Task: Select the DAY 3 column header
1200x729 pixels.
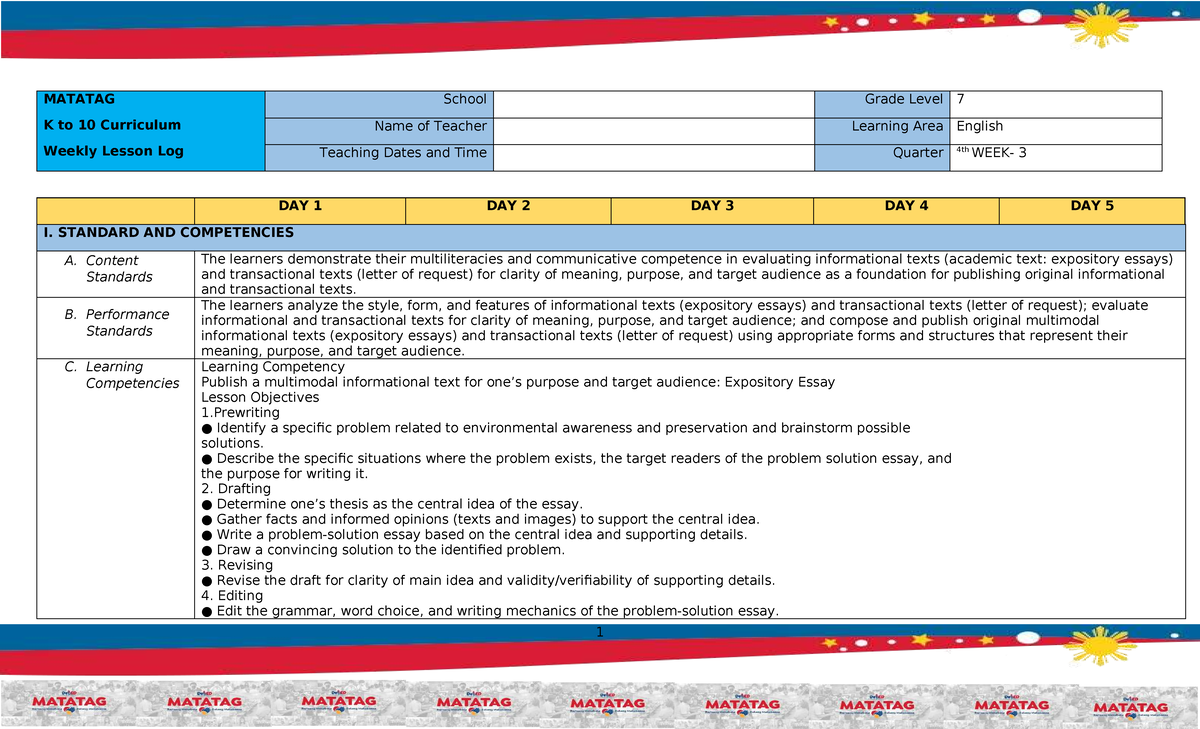Action: pyautogui.click(x=712, y=206)
